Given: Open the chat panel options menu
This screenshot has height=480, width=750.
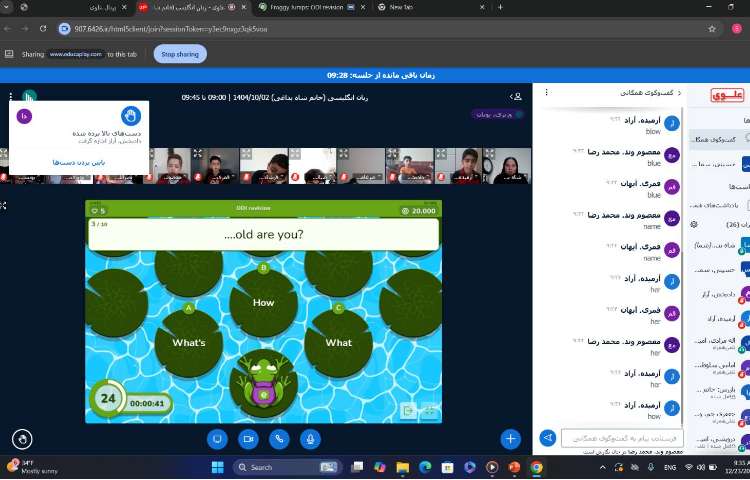Looking at the screenshot, I should tap(545, 94).
